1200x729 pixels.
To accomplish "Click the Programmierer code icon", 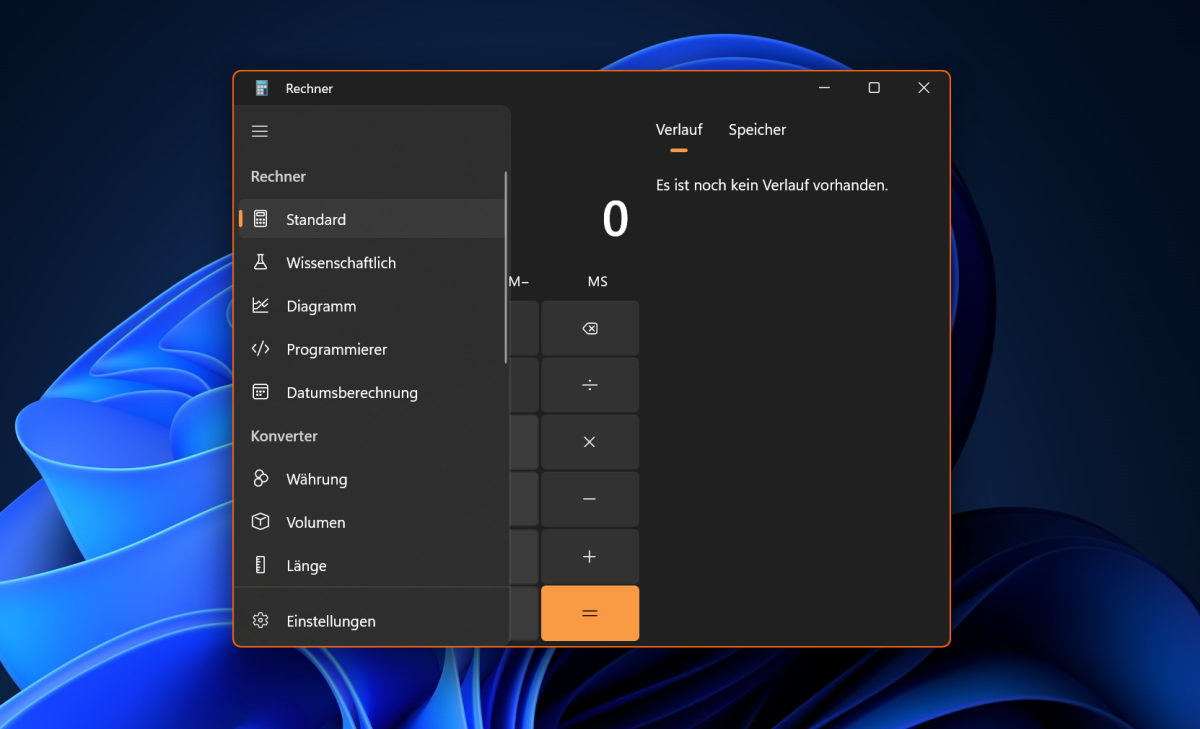I will pyautogui.click(x=260, y=349).
